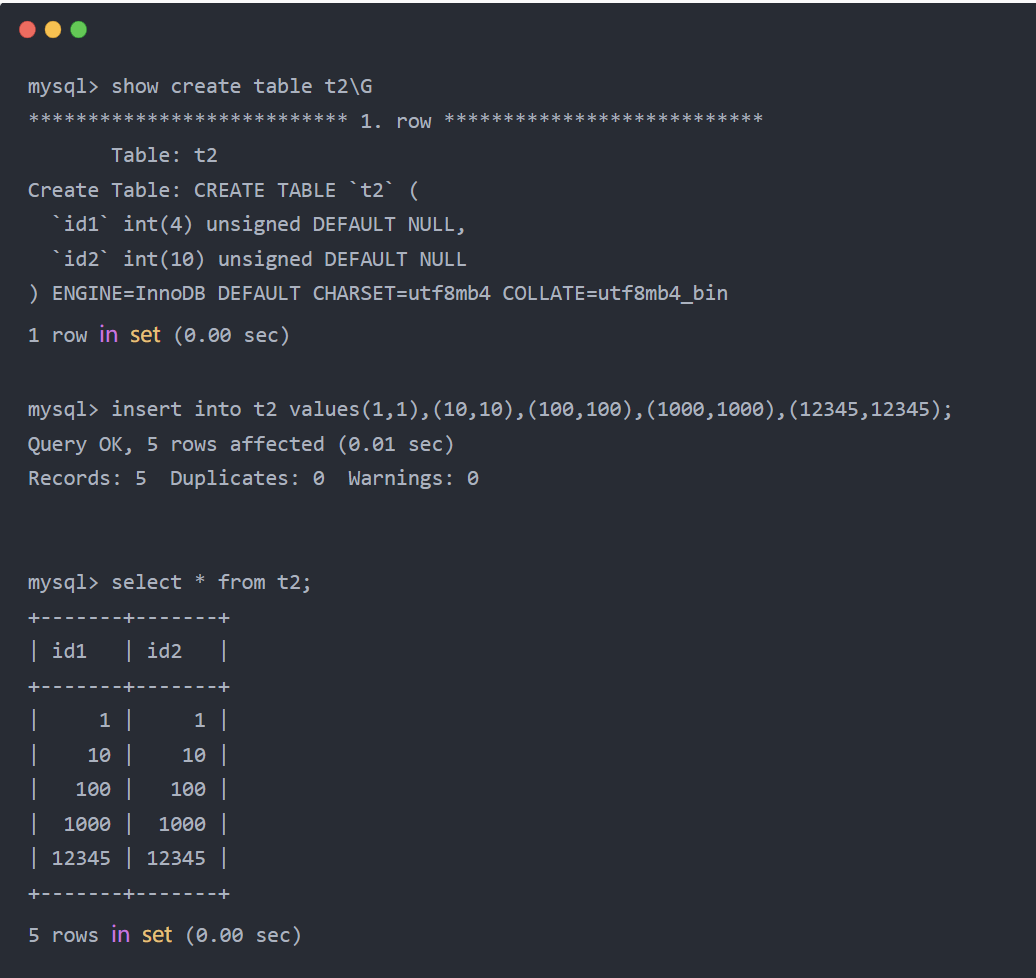Click the 'Table: t2' output line
Screen dimensions: 1036x978
(x=164, y=155)
